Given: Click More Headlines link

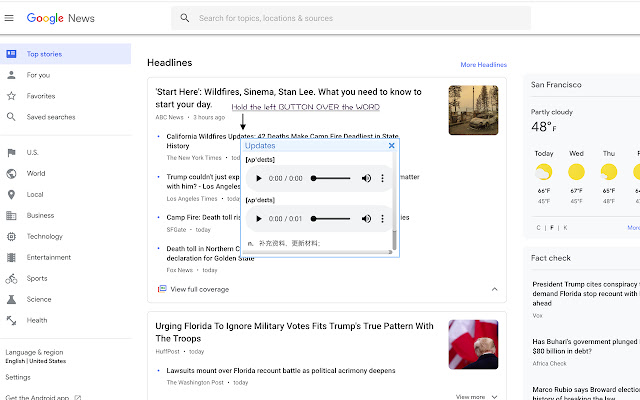Looking at the screenshot, I should point(484,64).
